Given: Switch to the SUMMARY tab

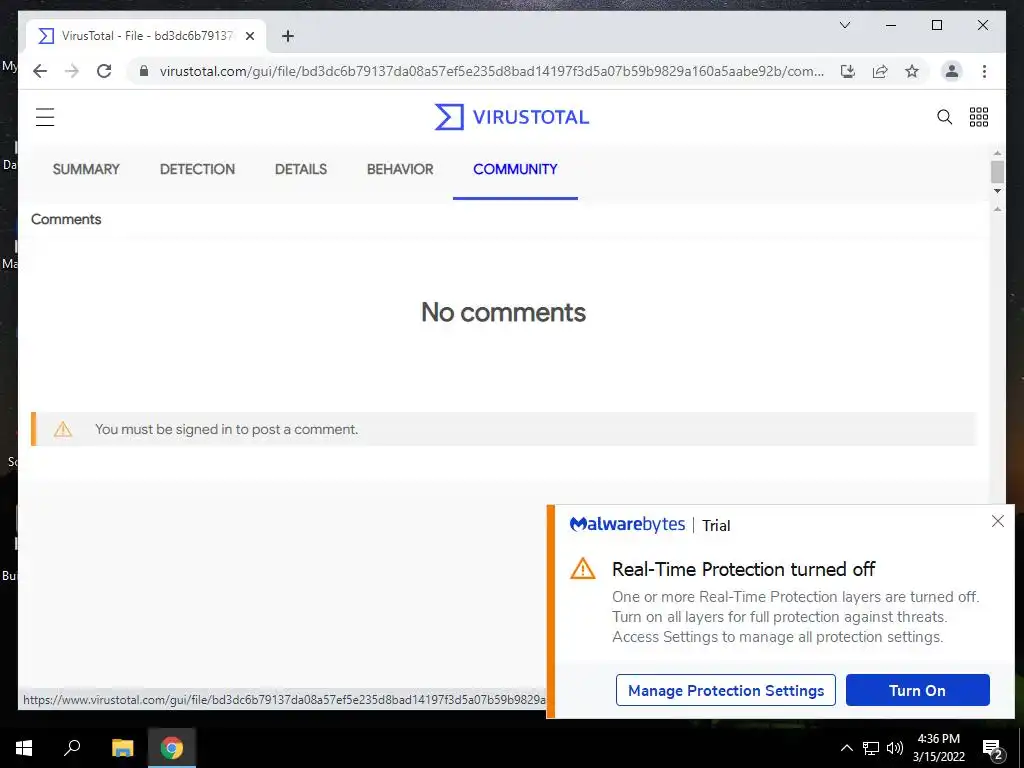Looking at the screenshot, I should [x=86, y=169].
